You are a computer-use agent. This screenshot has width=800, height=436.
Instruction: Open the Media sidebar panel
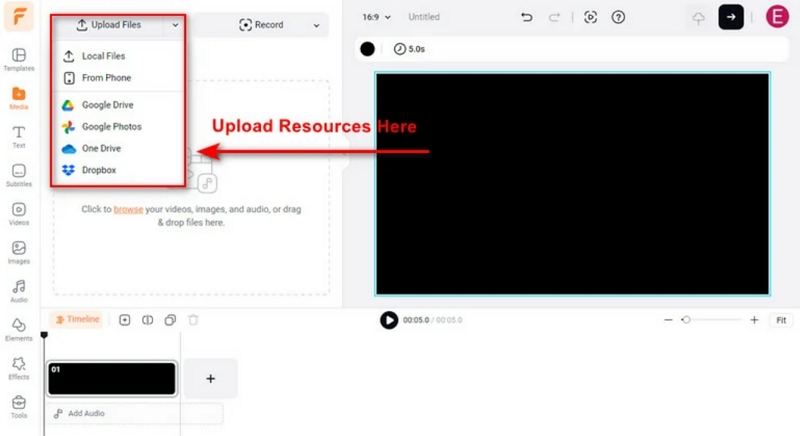point(19,98)
